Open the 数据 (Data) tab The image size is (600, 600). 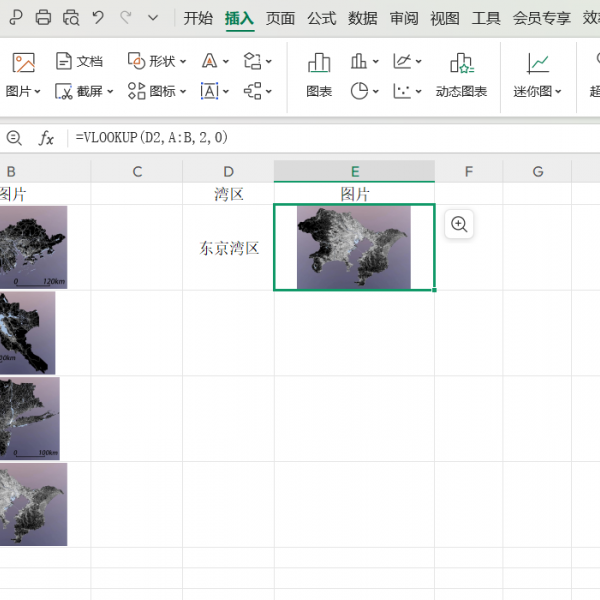[x=363, y=18]
